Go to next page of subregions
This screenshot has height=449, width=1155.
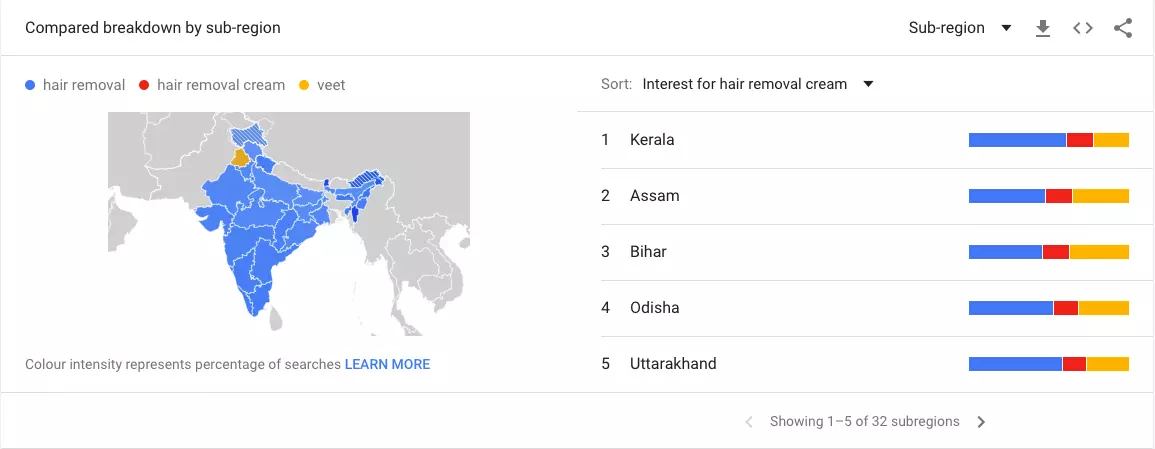pos(981,422)
